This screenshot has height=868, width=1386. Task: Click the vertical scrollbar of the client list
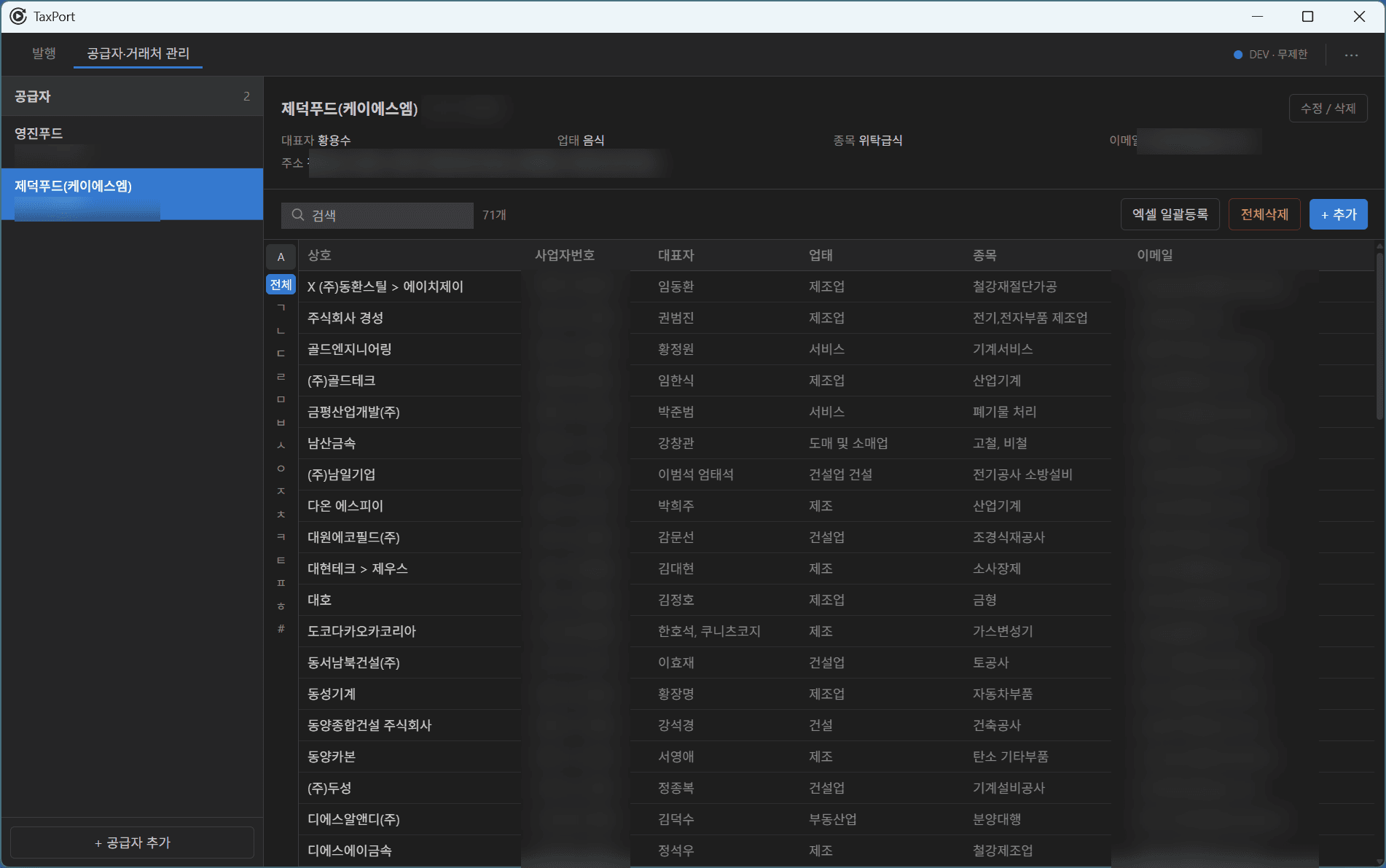(x=1379, y=332)
